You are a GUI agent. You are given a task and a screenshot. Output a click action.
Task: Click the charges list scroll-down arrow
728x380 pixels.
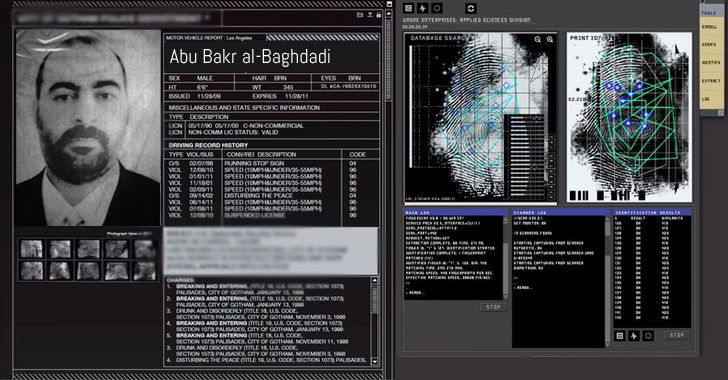[375, 361]
